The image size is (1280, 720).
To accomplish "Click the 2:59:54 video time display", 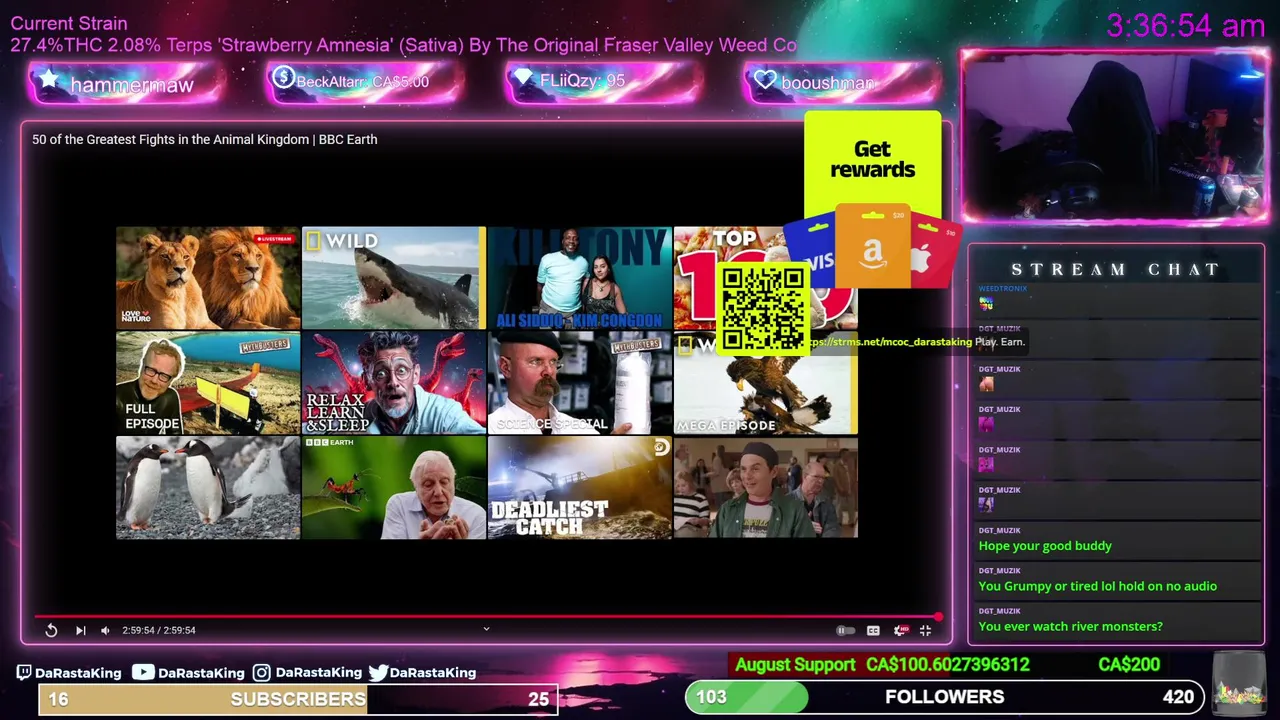I will [159, 630].
